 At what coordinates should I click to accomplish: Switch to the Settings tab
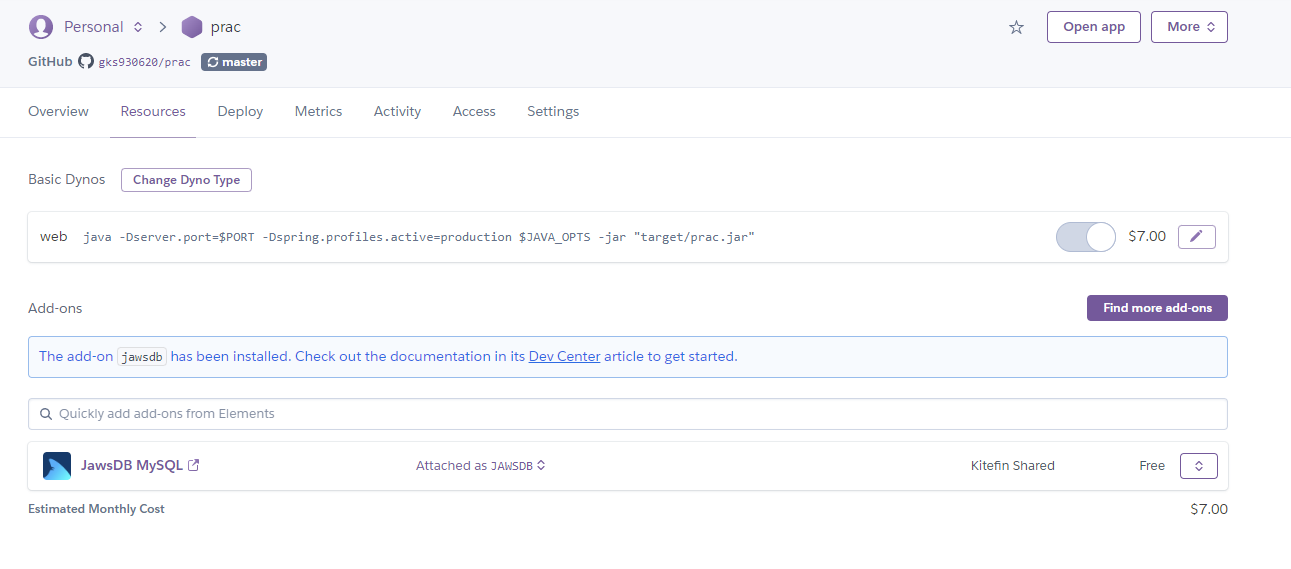pos(553,112)
